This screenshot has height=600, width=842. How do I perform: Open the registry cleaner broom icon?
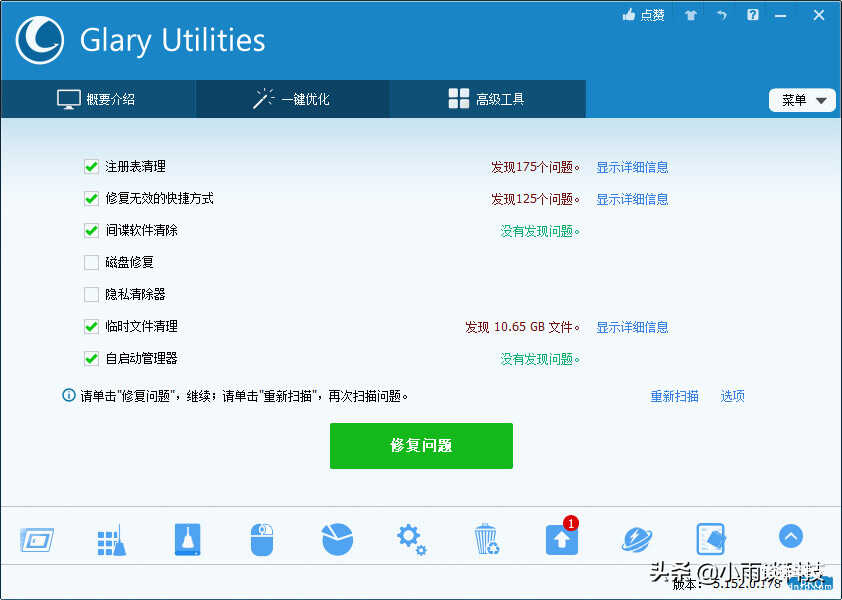coord(112,540)
